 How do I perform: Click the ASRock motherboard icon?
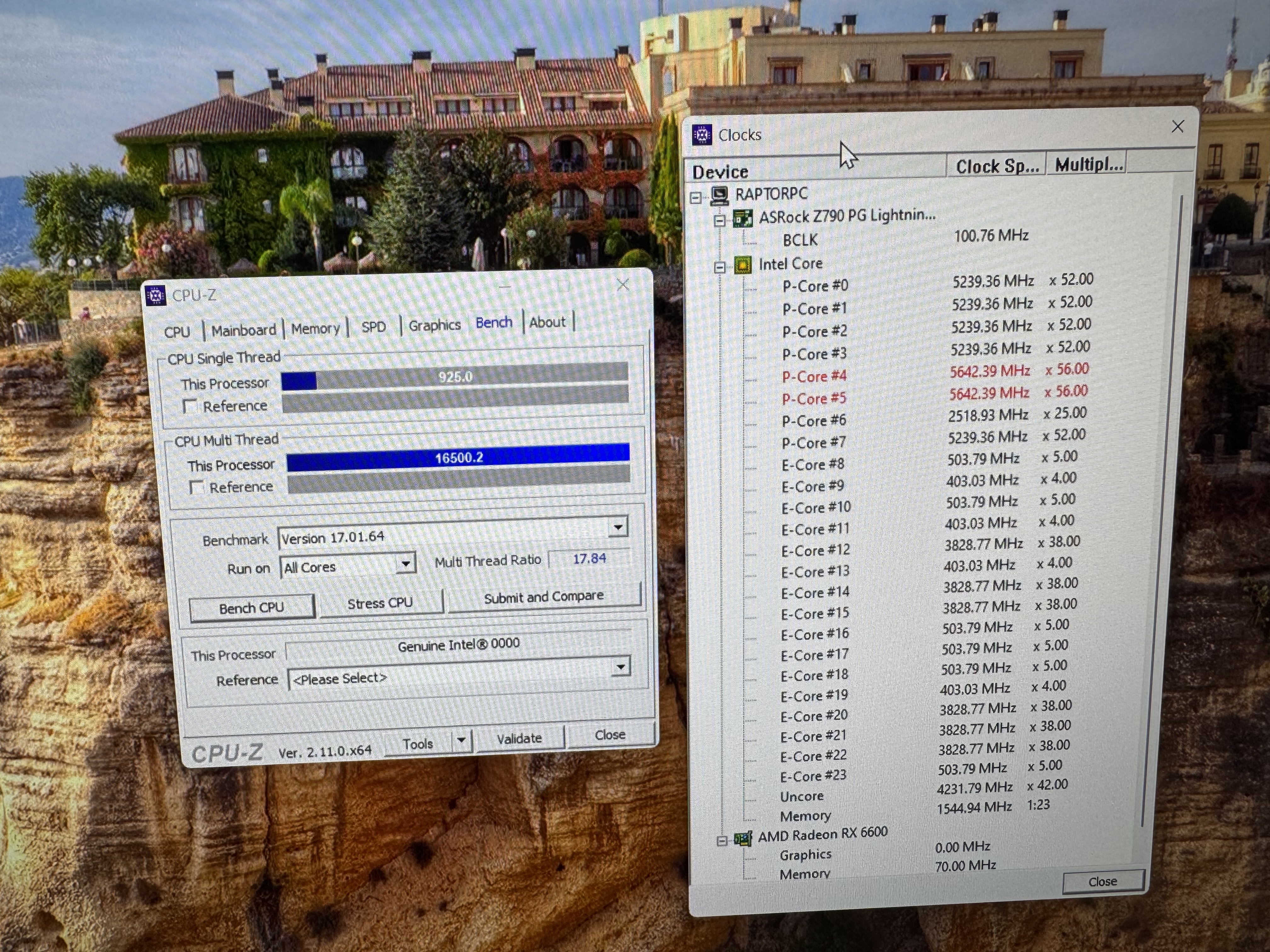(x=742, y=218)
